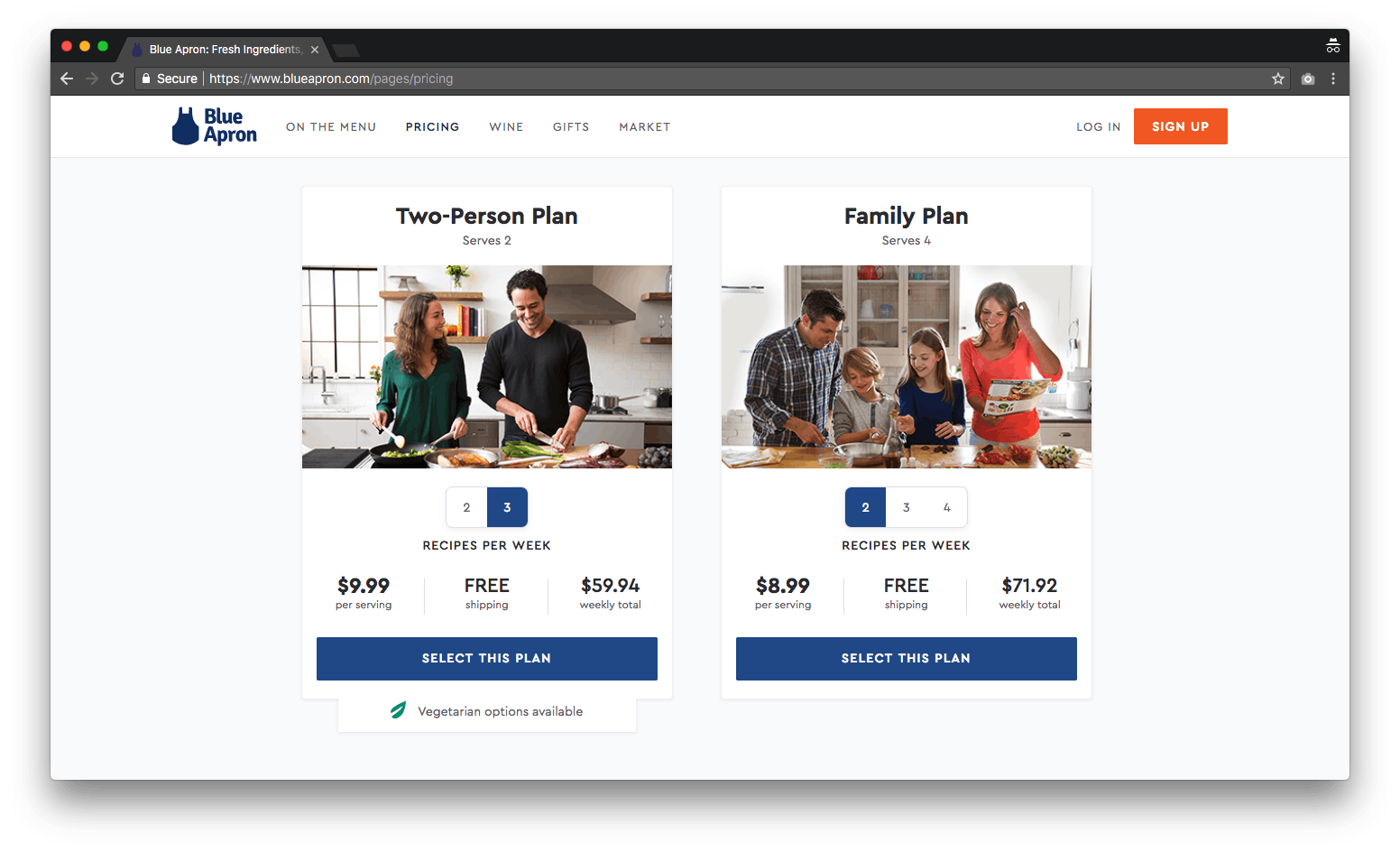This screenshot has height=852, width=1400.
Task: Reload the page with the refresh icon
Action: pos(117,79)
